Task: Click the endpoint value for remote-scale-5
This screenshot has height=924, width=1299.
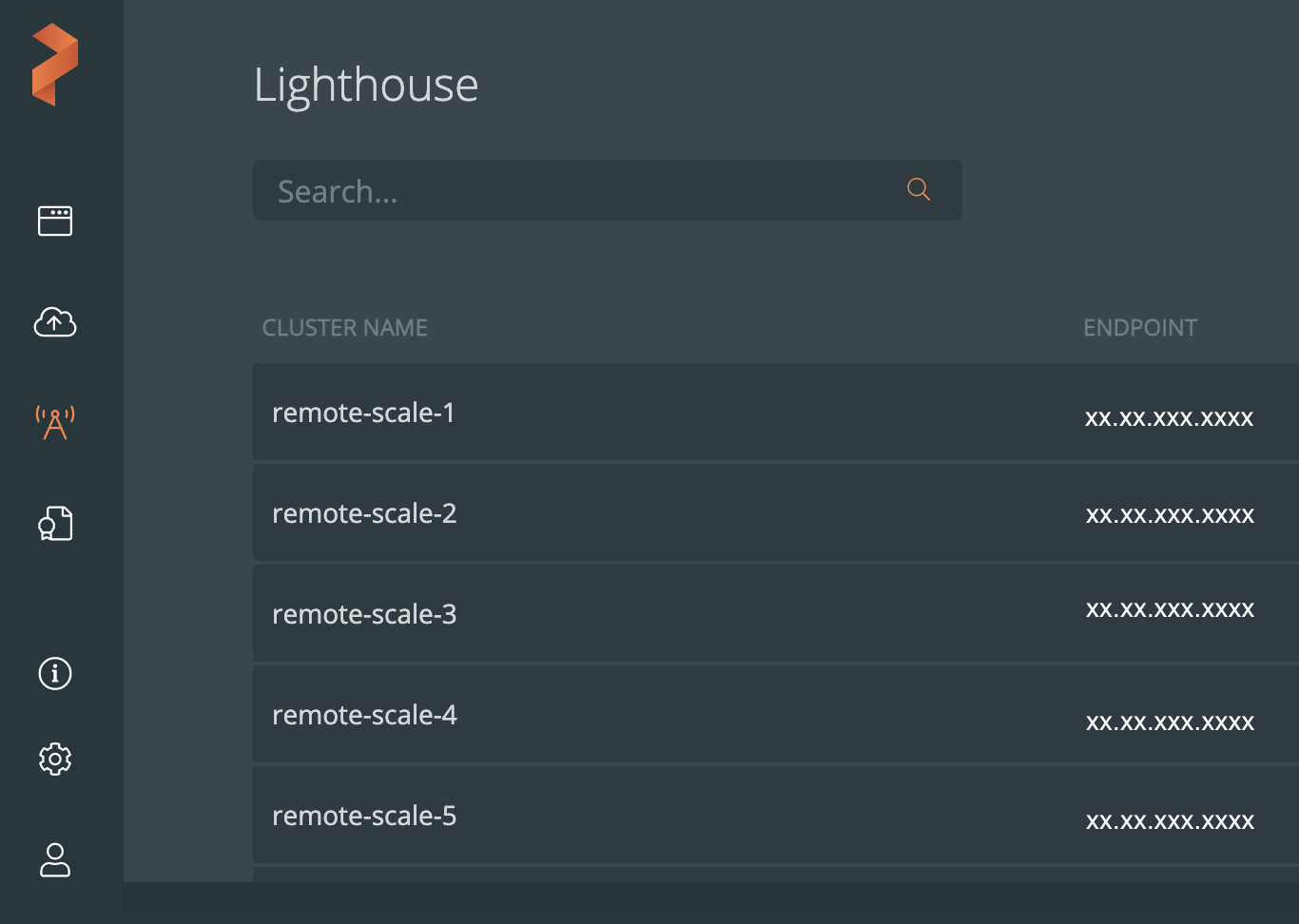Action: (1170, 821)
